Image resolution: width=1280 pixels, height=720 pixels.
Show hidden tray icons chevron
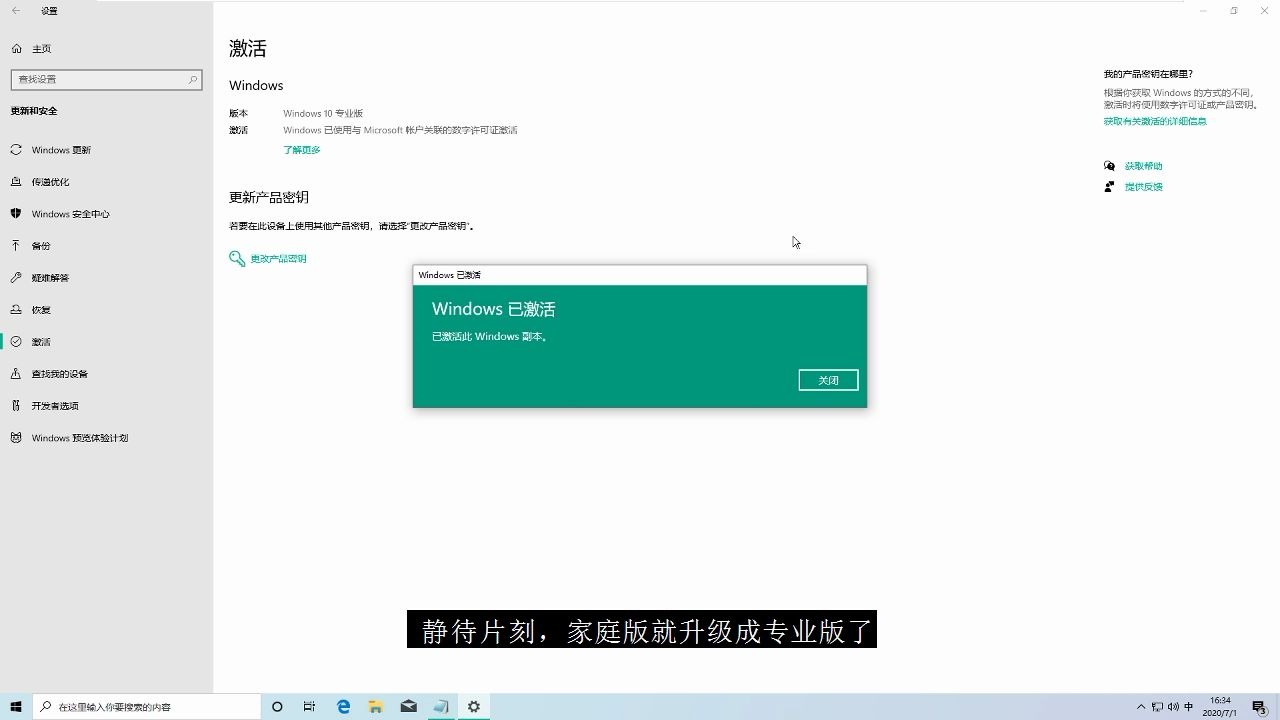pyautogui.click(x=1141, y=707)
